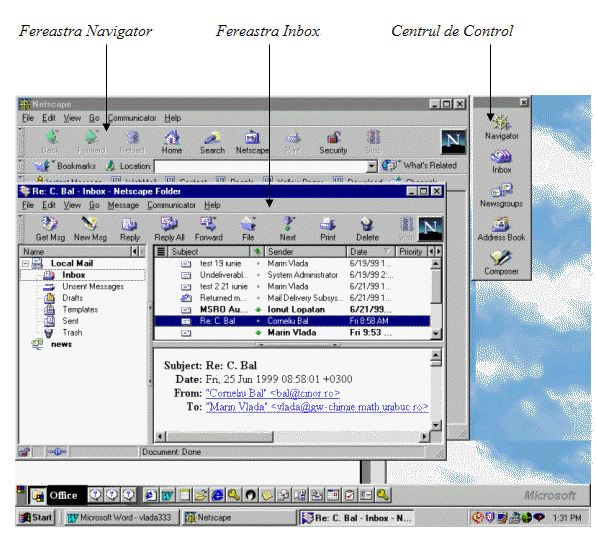The height and width of the screenshot is (535, 597).
Task: Collapse the Local Mail tree node
Action: [26, 264]
